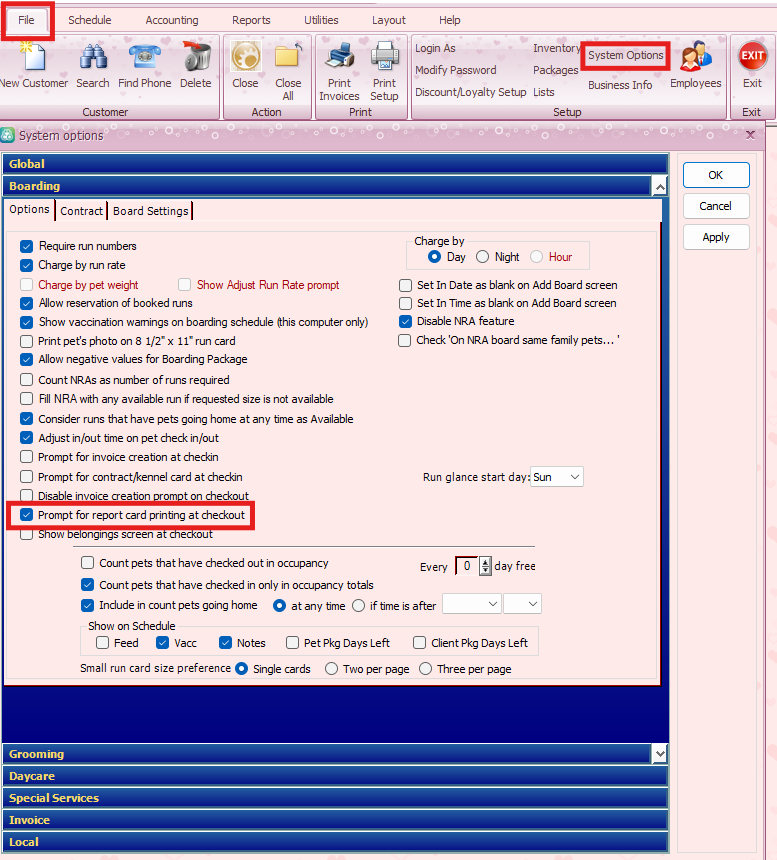
Task: Expand the Grooming section arrow
Action: coord(660,754)
